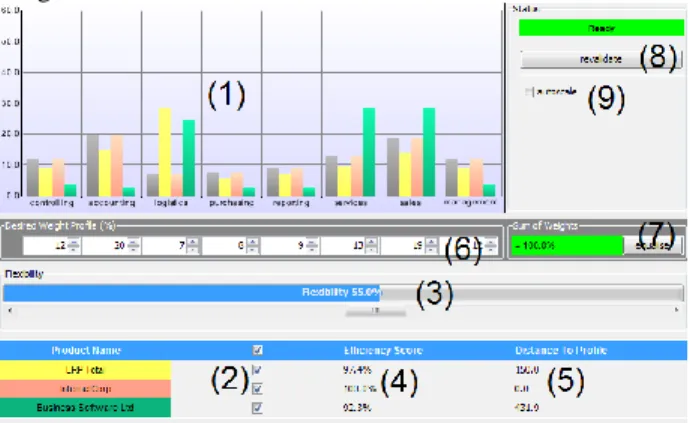690x423 pixels.
Task: Select the green Business Software Ltd row
Action: click(85, 408)
